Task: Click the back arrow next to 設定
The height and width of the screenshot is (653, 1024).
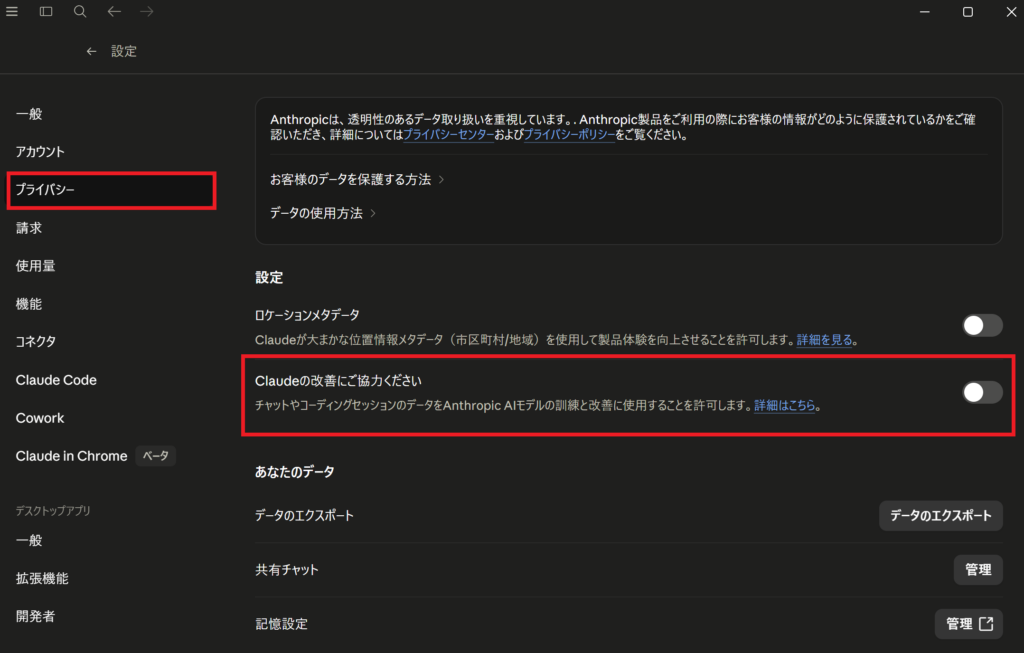Action: pyautogui.click(x=91, y=51)
